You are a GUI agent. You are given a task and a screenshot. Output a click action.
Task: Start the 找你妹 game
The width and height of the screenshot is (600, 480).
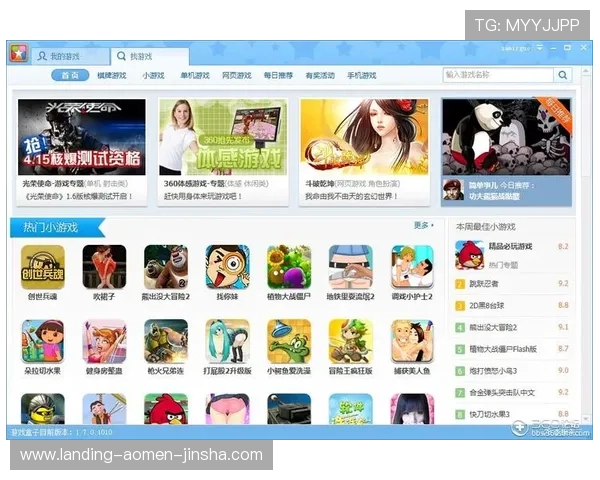tap(227, 267)
